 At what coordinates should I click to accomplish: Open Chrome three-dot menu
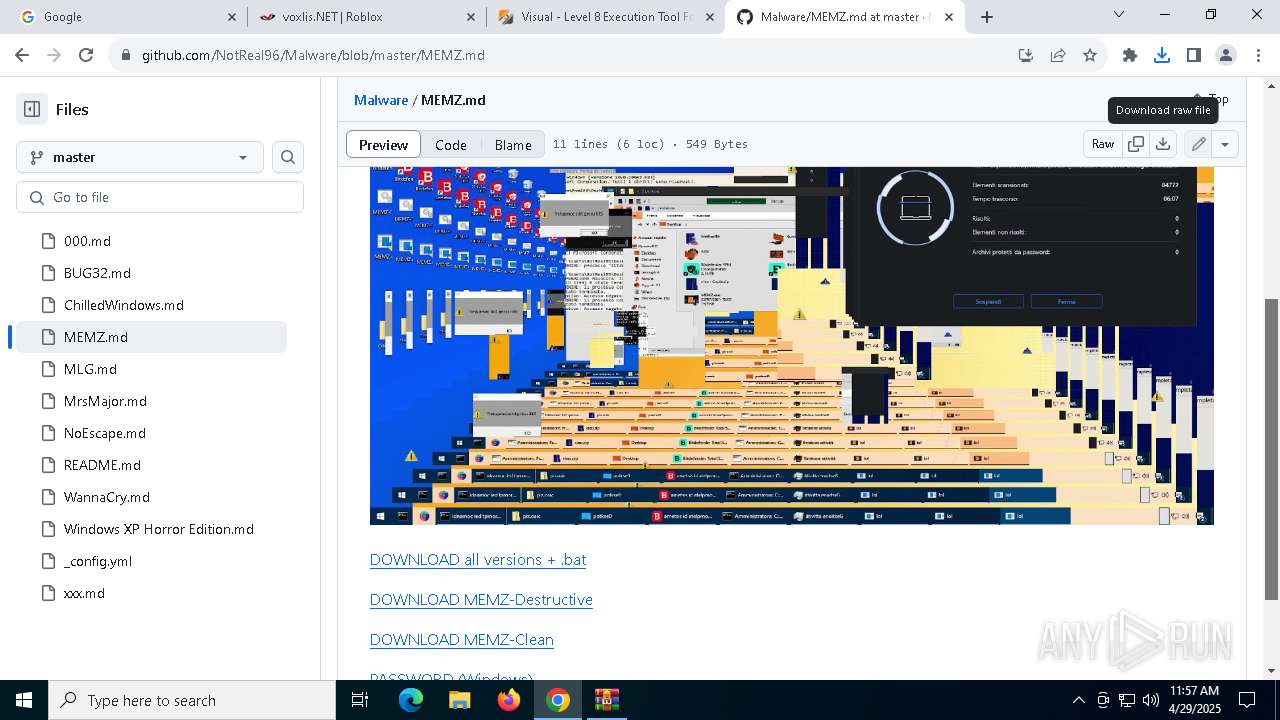[x=1257, y=55]
